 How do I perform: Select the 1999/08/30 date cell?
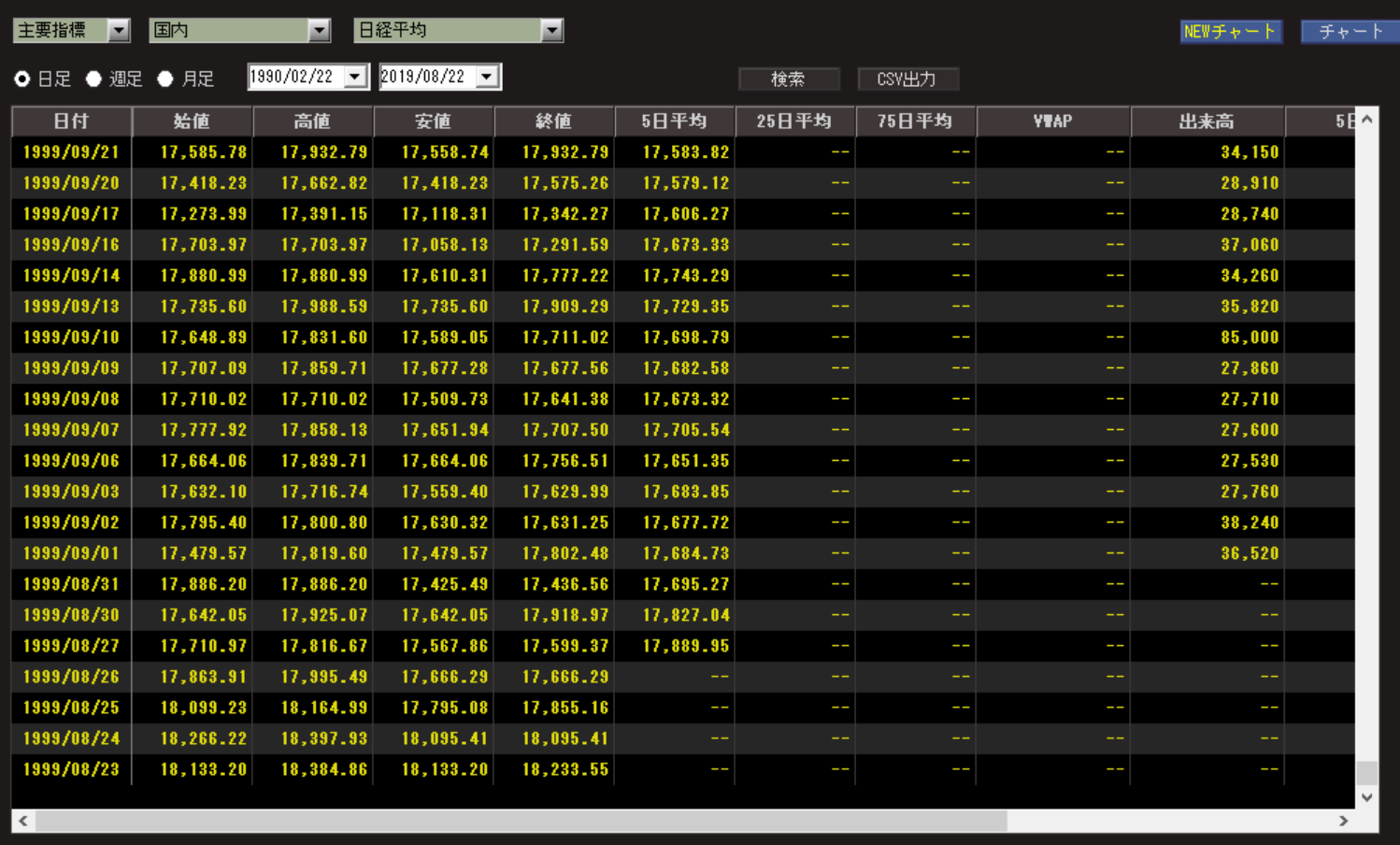(x=71, y=615)
